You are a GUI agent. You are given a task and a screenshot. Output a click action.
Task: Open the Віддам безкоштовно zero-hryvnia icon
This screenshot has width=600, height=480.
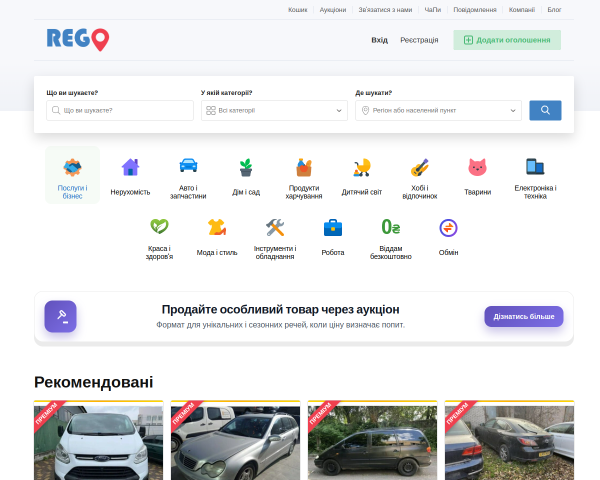[x=391, y=227]
